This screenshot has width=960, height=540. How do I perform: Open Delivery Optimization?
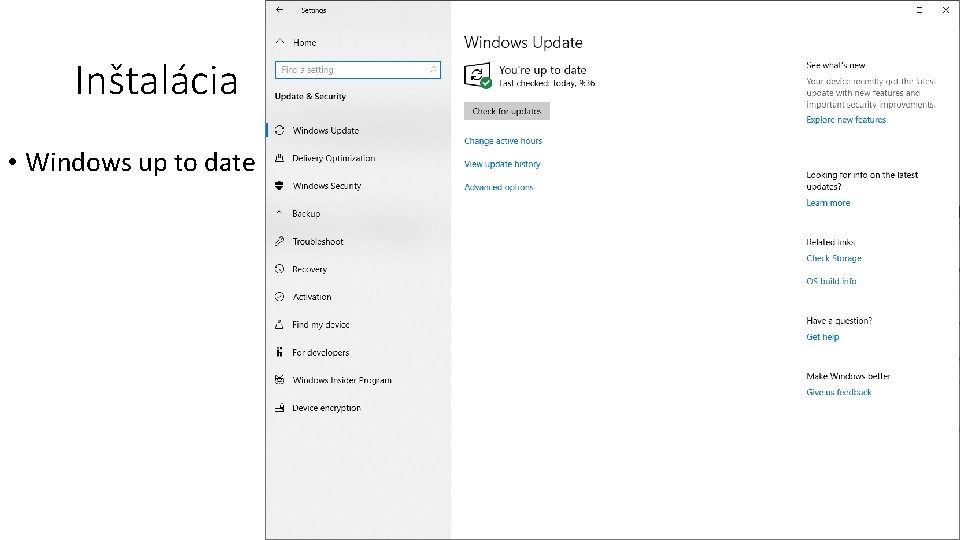point(334,158)
